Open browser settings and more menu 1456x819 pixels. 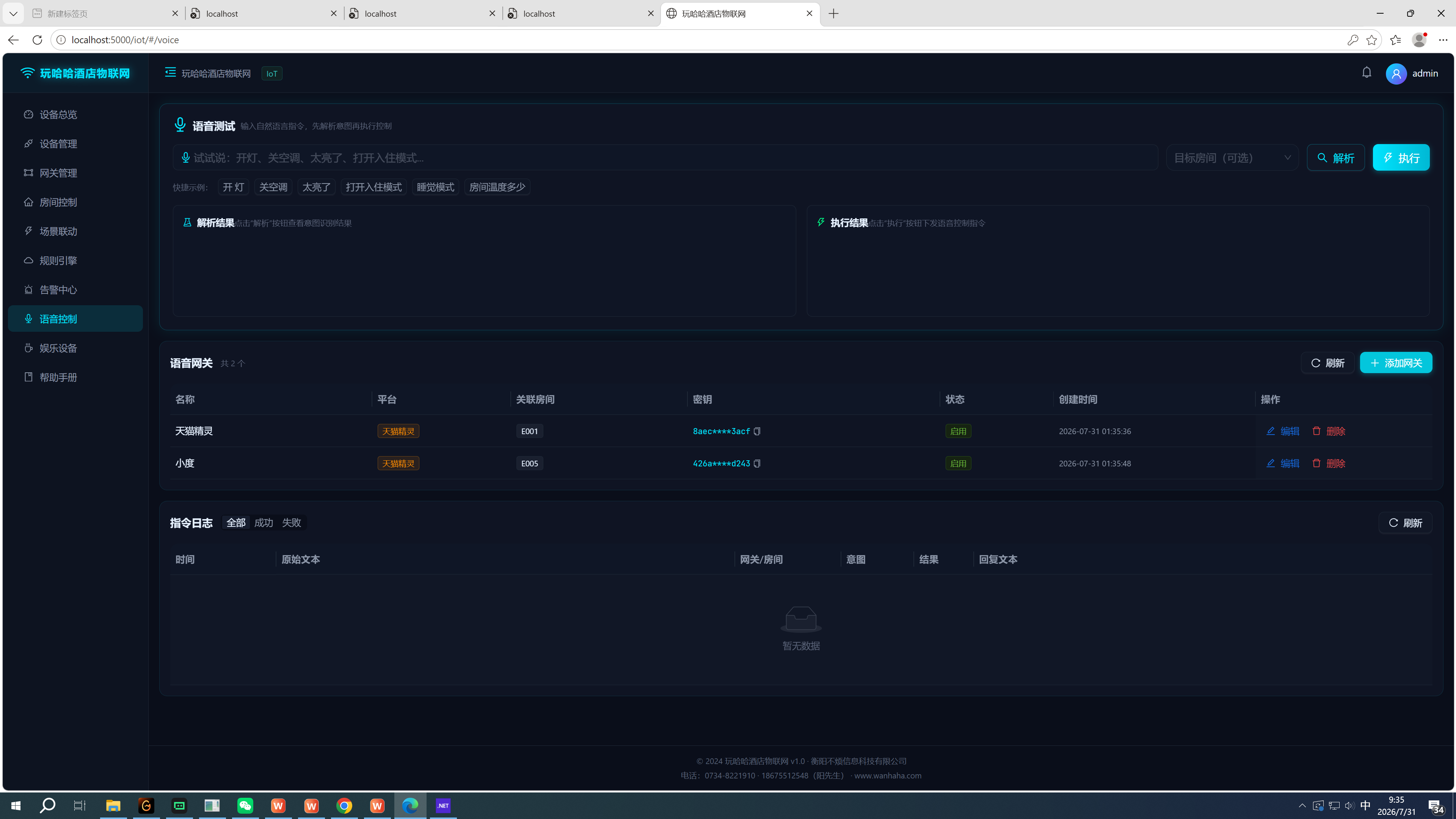(x=1442, y=40)
